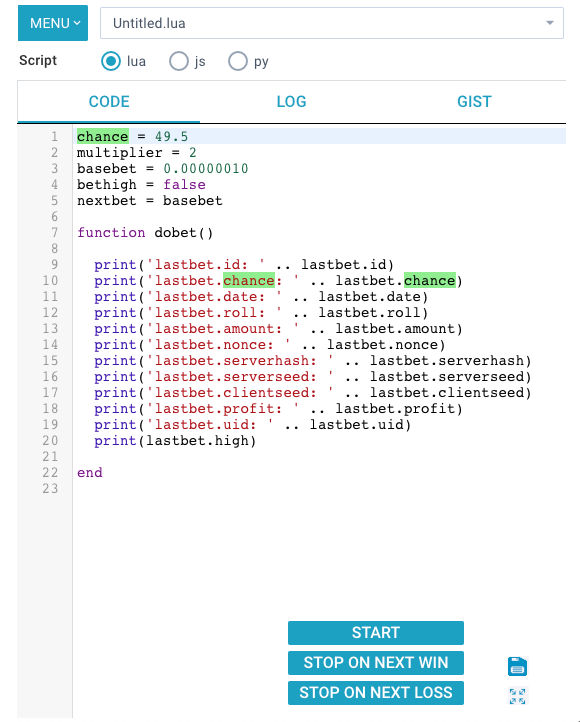Image resolution: width=580 pixels, height=722 pixels.
Task: Click STOP ON NEXT LOSS button
Action: 376,693
